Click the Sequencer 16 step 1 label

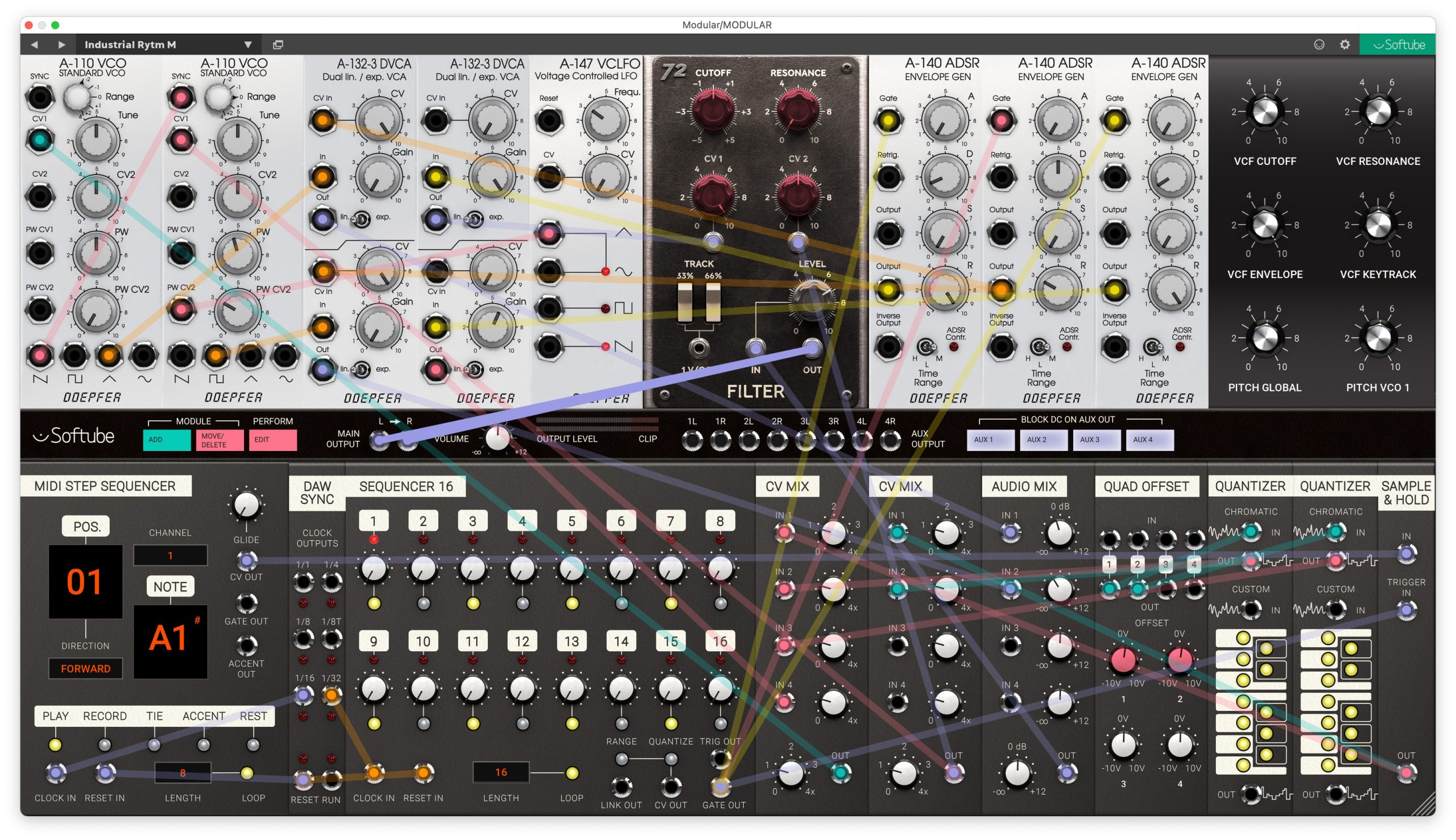pyautogui.click(x=373, y=521)
